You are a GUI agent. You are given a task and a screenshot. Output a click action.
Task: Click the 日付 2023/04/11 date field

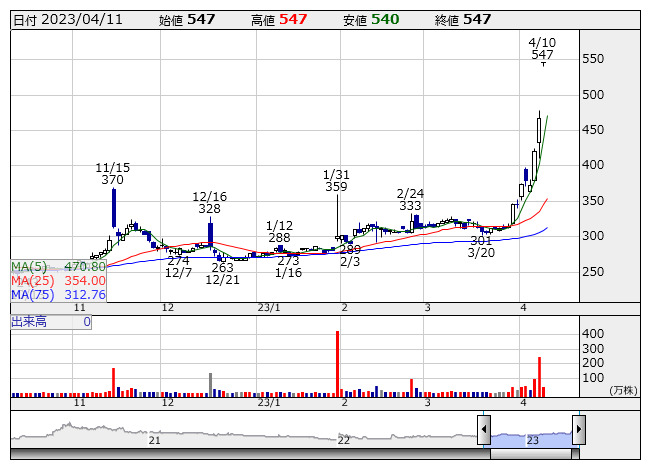[x=67, y=19]
